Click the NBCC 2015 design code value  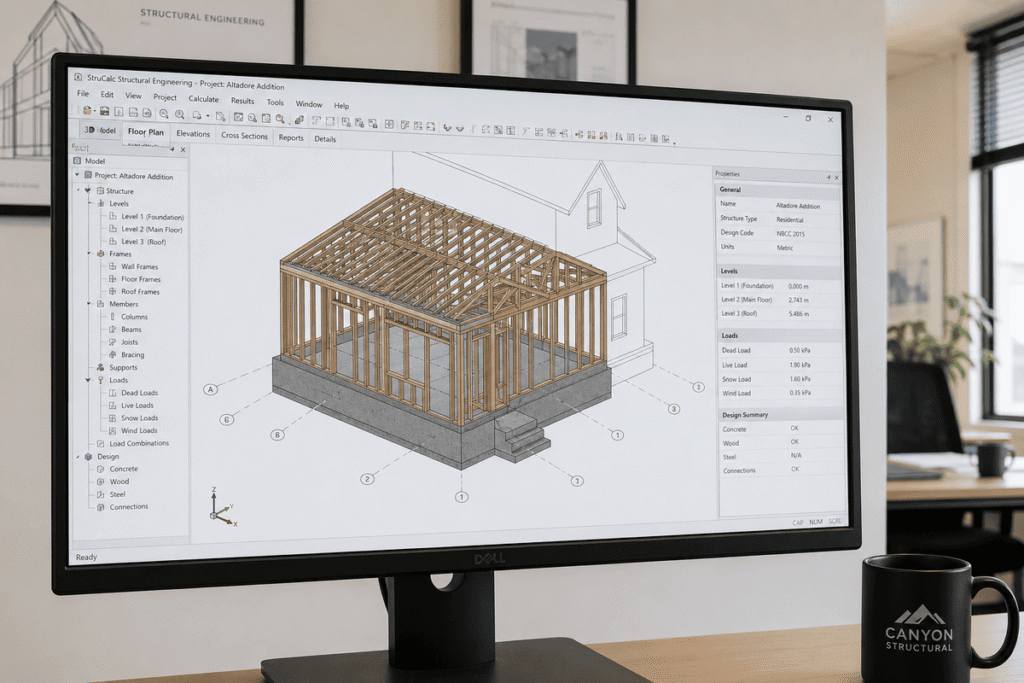pyautogui.click(x=790, y=234)
